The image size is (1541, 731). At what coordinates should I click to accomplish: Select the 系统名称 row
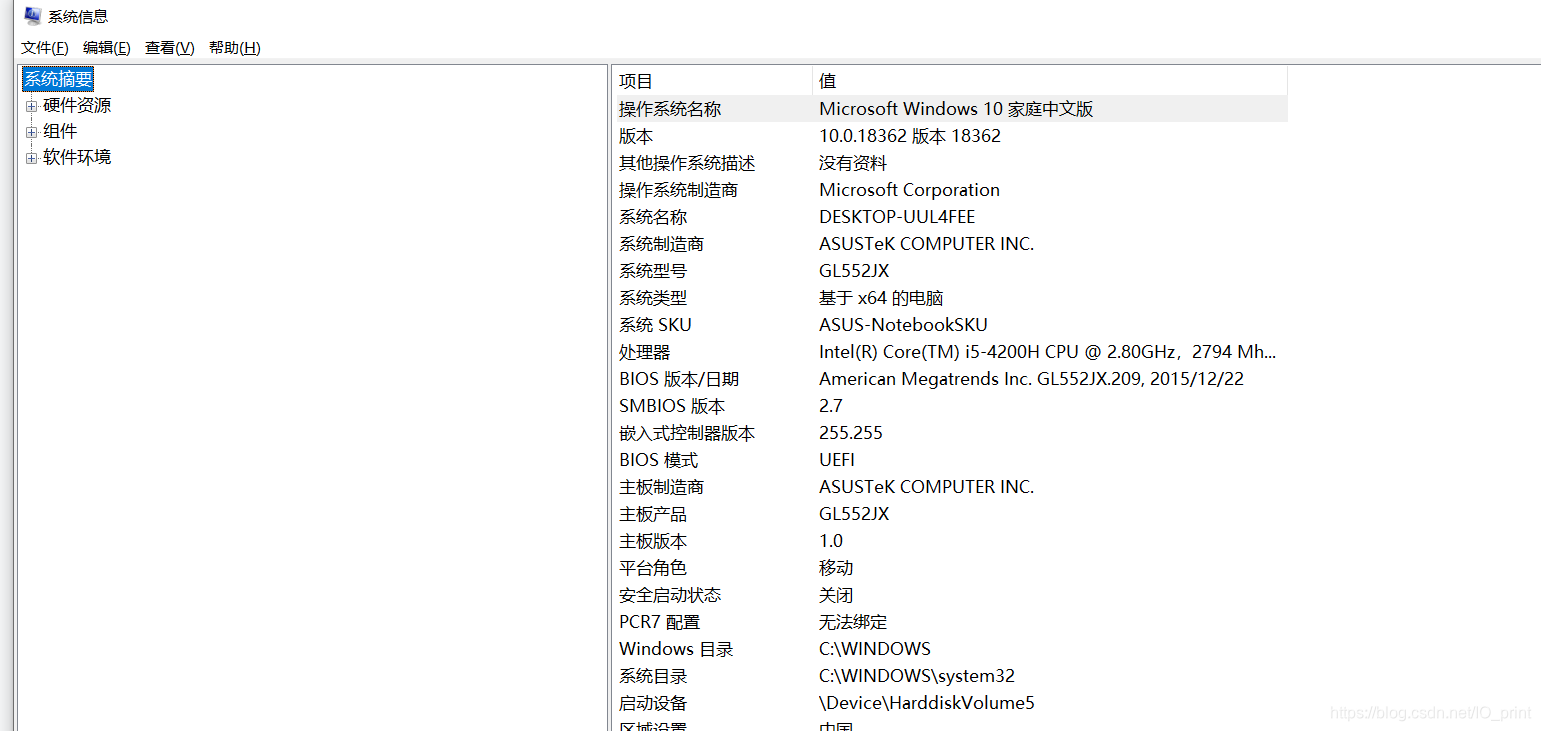950,217
